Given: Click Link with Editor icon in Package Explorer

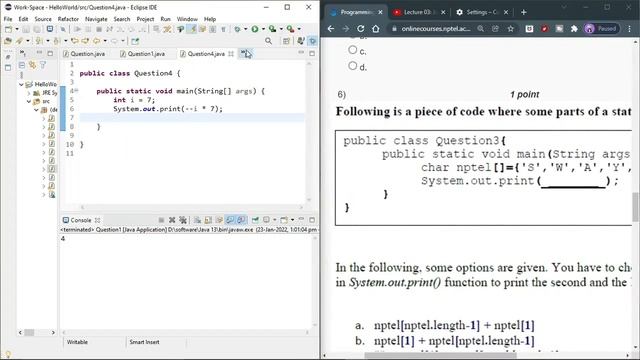Looking at the screenshot, I should (x=32, y=65).
